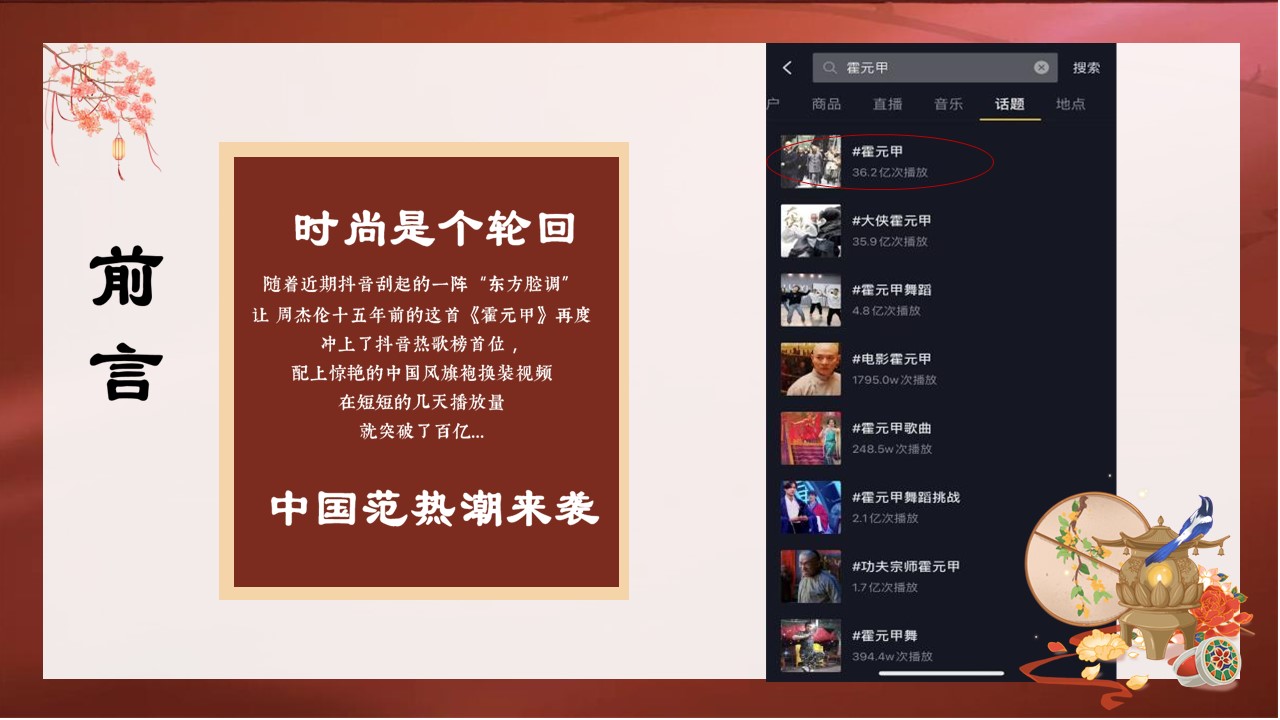
Task: Open the #大侠霍元甲 topic thumbnail
Action: (810, 231)
